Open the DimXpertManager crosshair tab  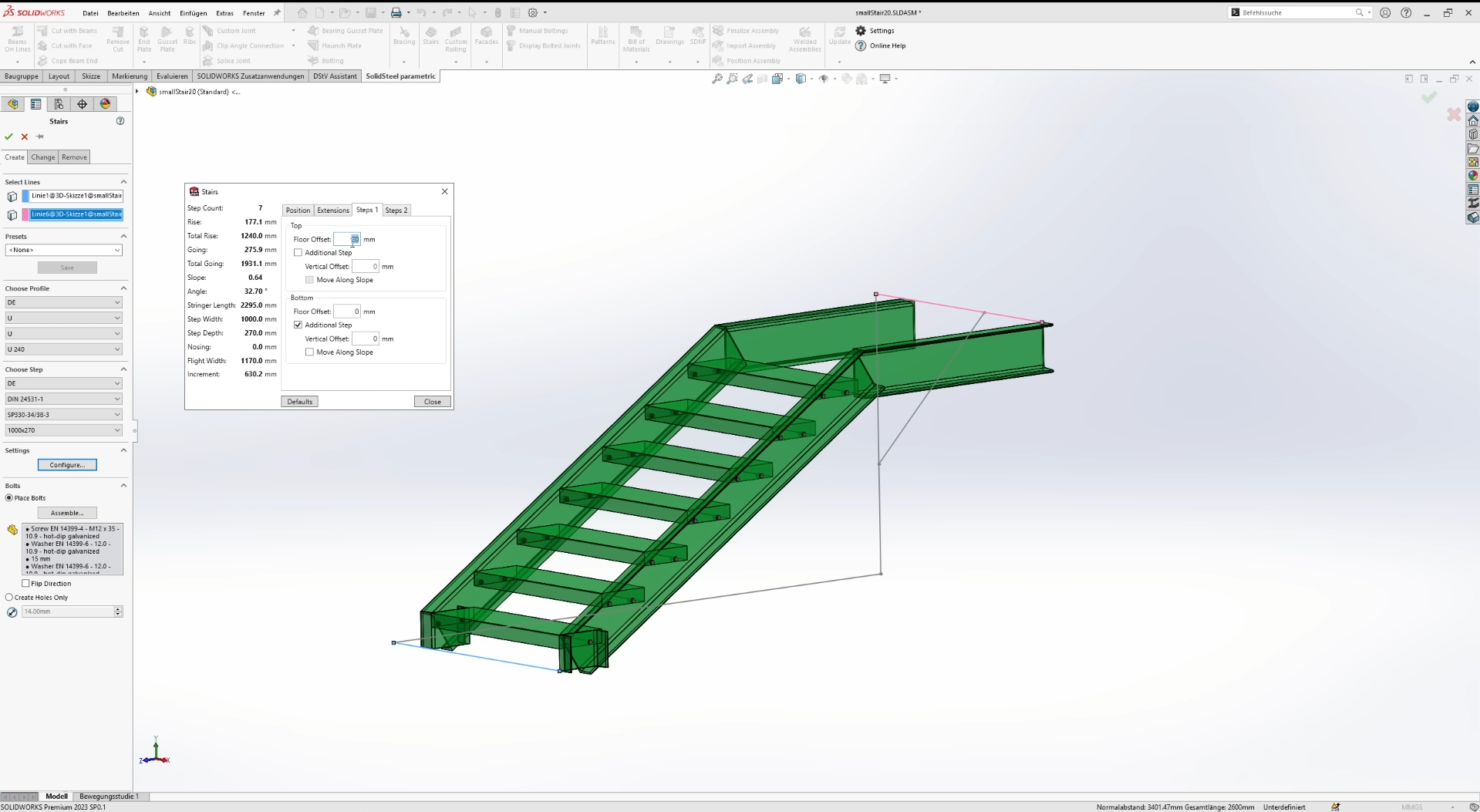[82, 104]
